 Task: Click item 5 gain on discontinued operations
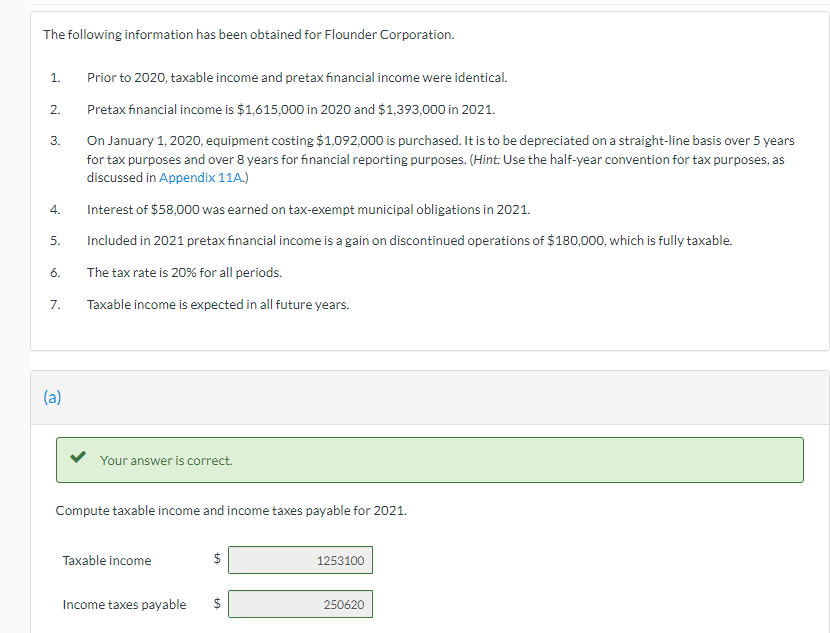coord(410,241)
